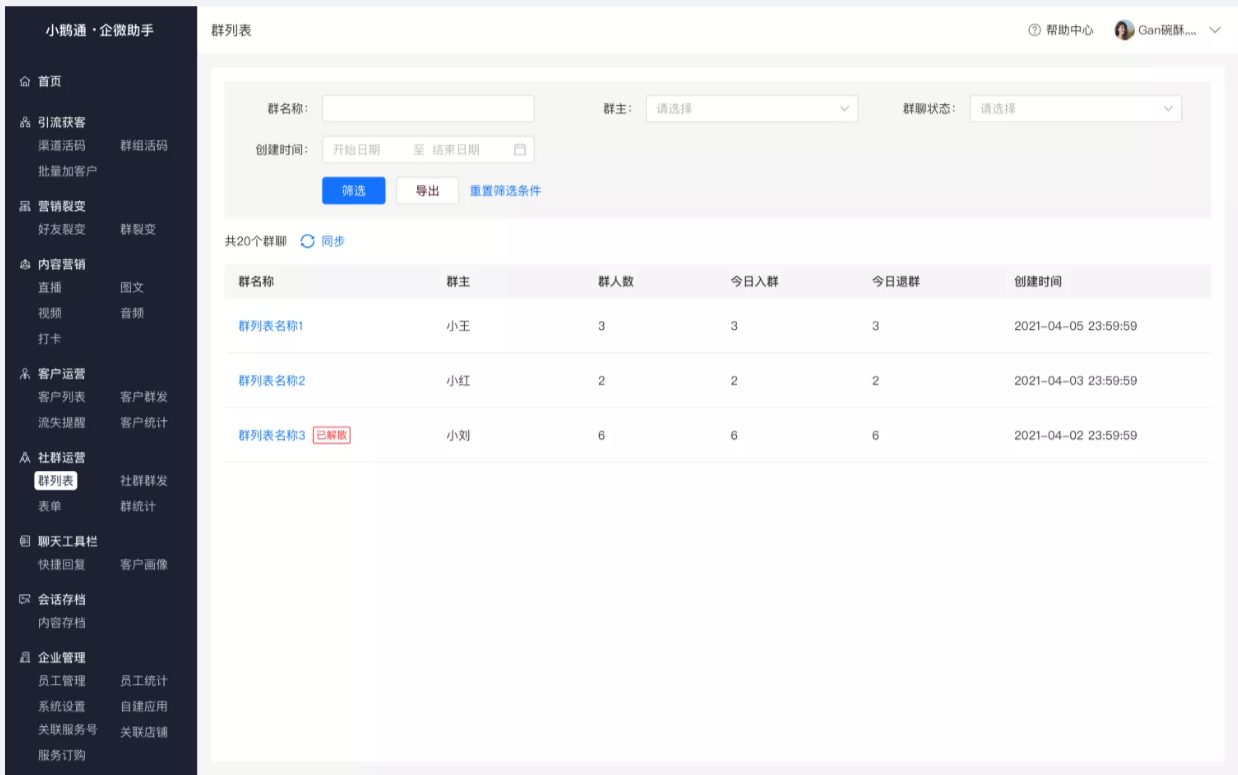This screenshot has width=1238, height=775.
Task: Click the user avatar Gan碗酥
Action: 1124,30
